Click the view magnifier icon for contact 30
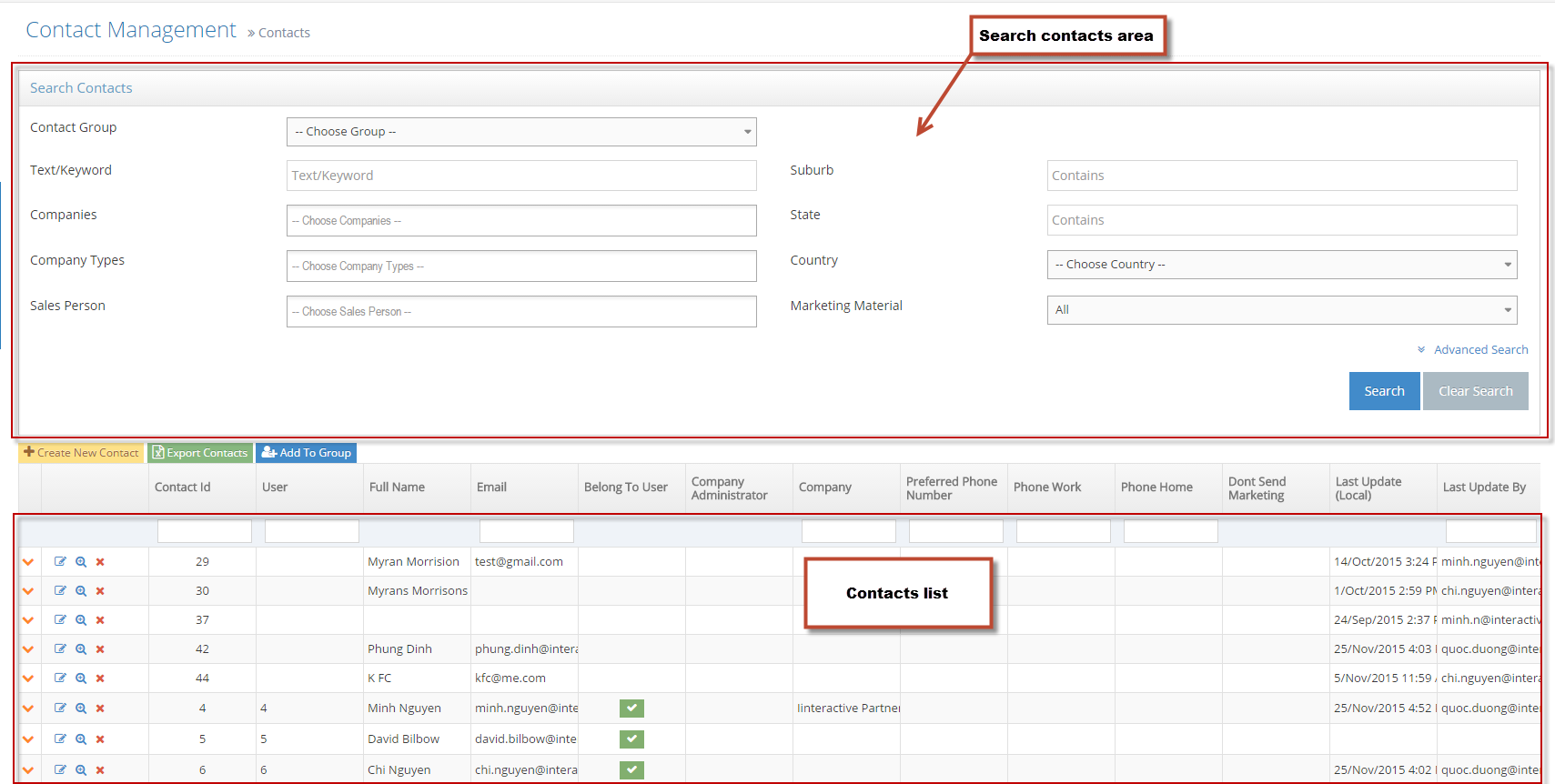 pyautogui.click(x=81, y=591)
